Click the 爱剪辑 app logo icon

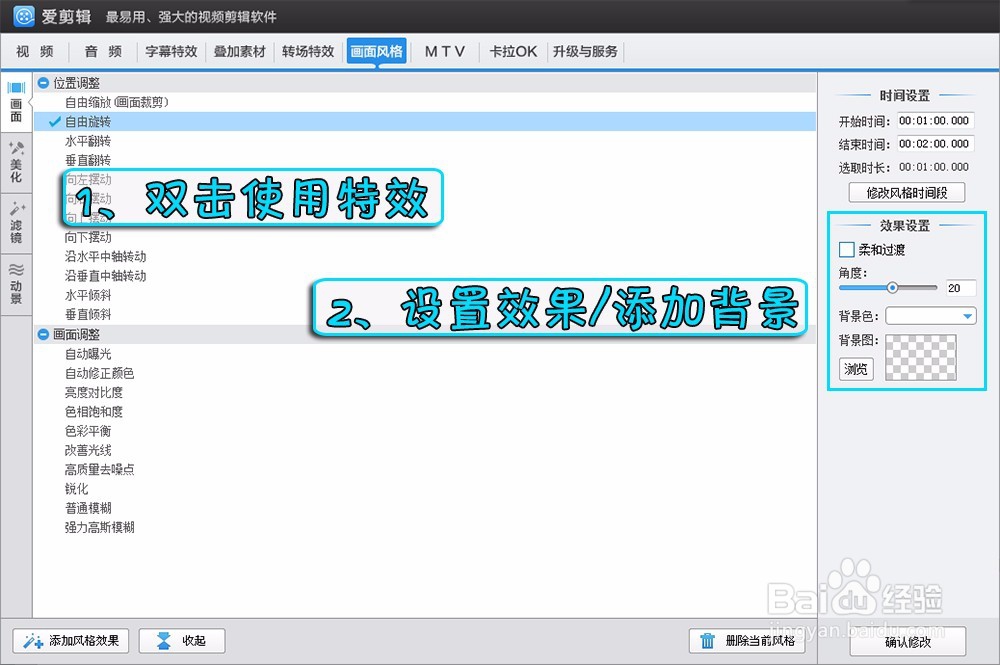pos(24,16)
